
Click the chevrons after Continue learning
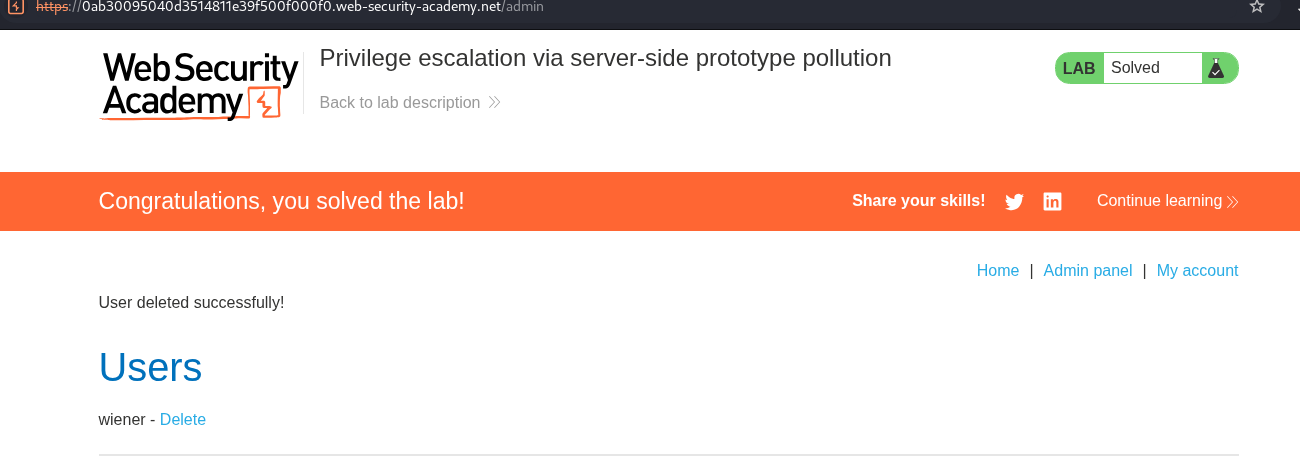point(1233,202)
